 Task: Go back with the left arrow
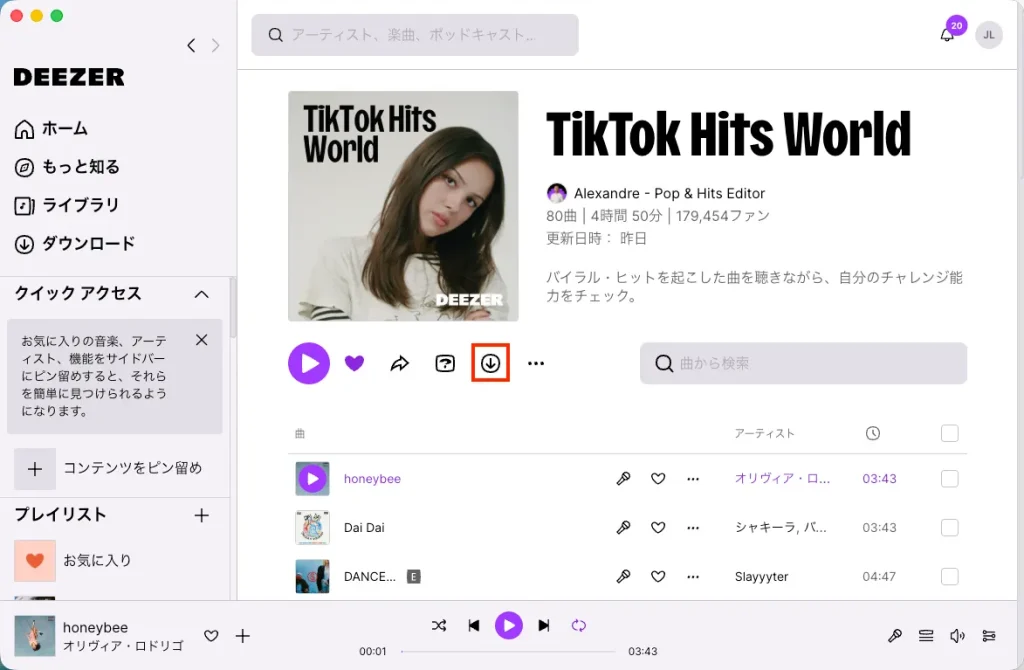tap(191, 46)
